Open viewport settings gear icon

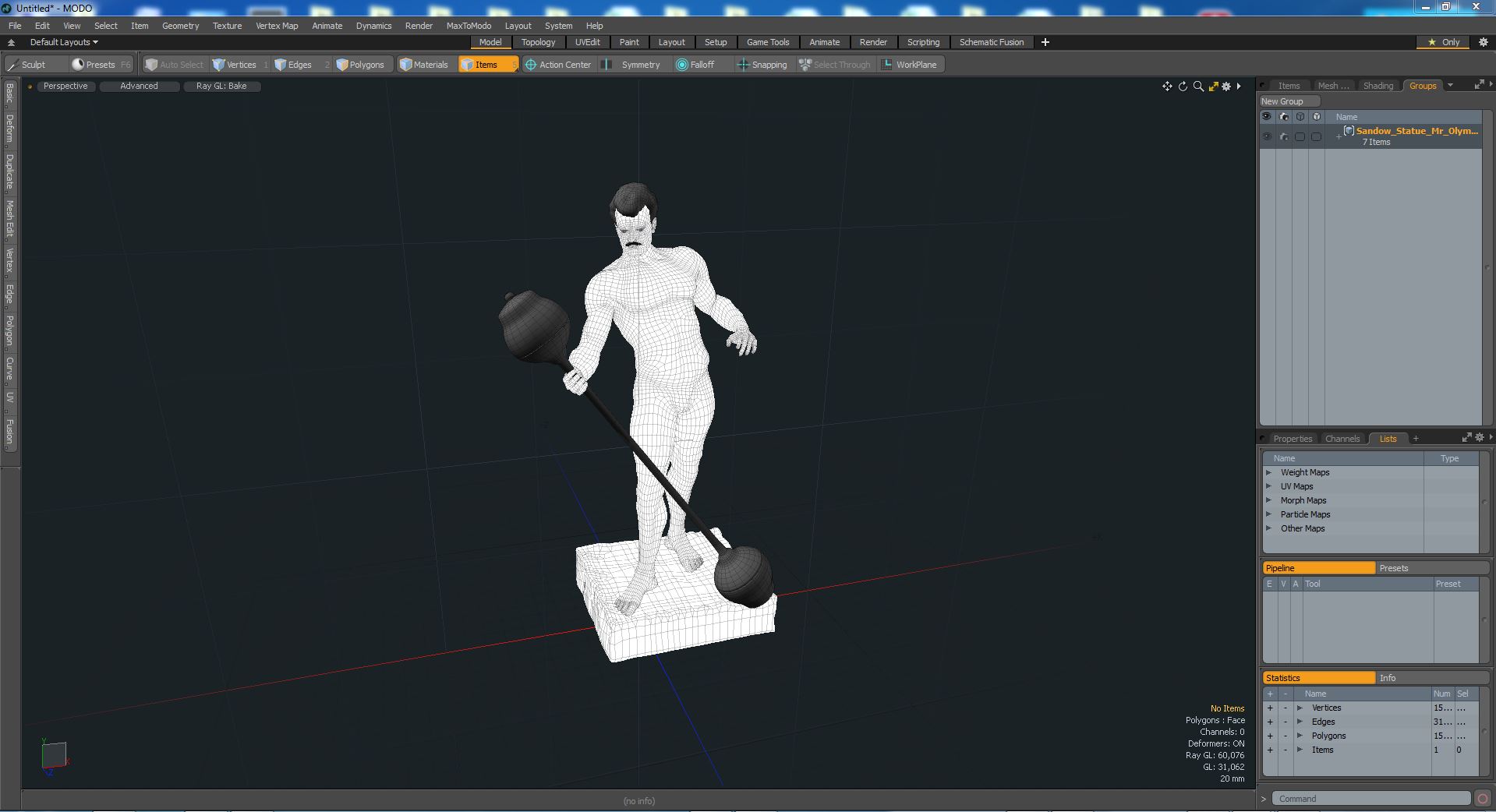point(1226,86)
